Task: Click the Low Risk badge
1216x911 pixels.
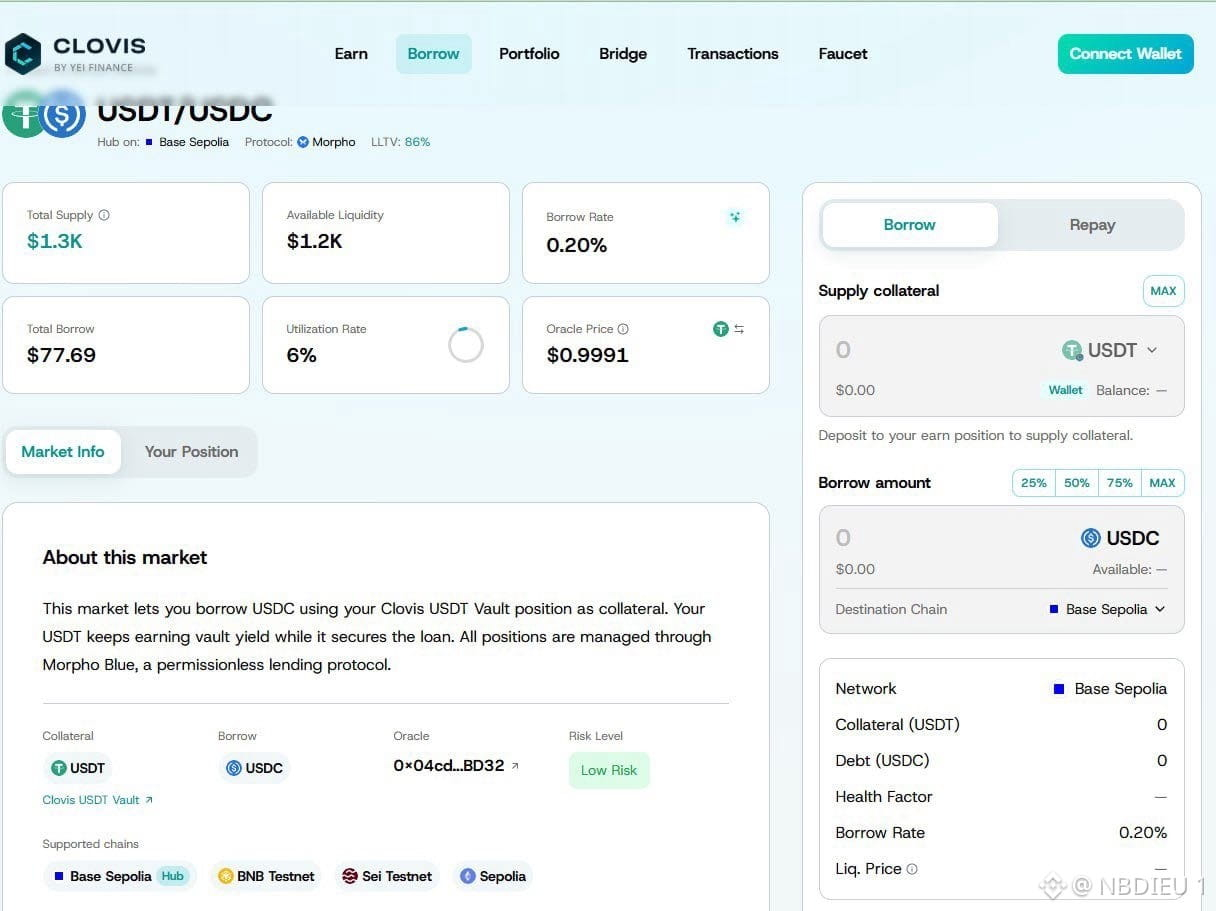Action: click(609, 770)
